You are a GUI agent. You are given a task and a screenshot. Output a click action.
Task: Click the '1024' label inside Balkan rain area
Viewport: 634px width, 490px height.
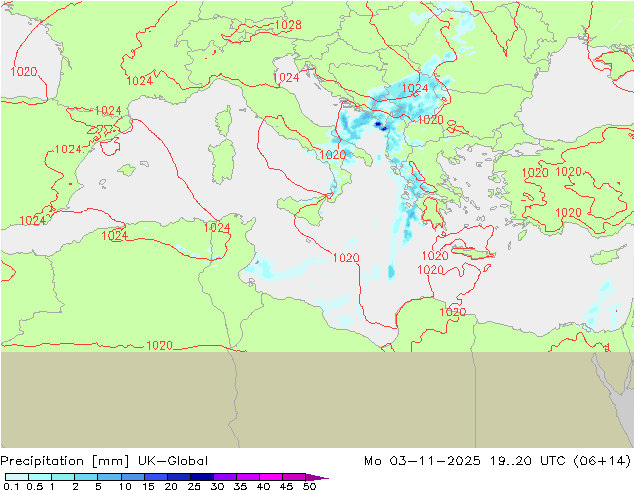click(x=415, y=88)
